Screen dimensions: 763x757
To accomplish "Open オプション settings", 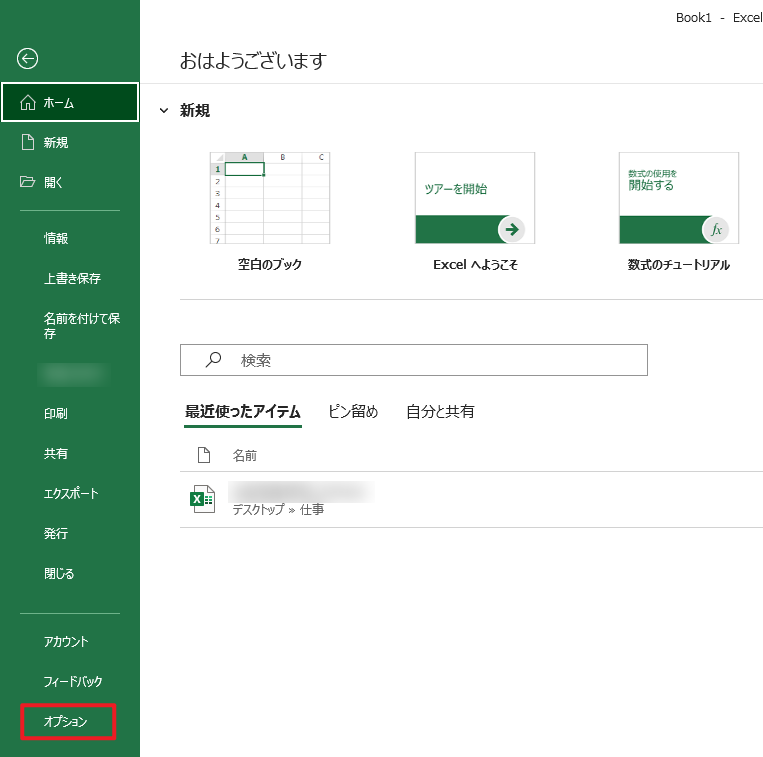I will (68, 721).
